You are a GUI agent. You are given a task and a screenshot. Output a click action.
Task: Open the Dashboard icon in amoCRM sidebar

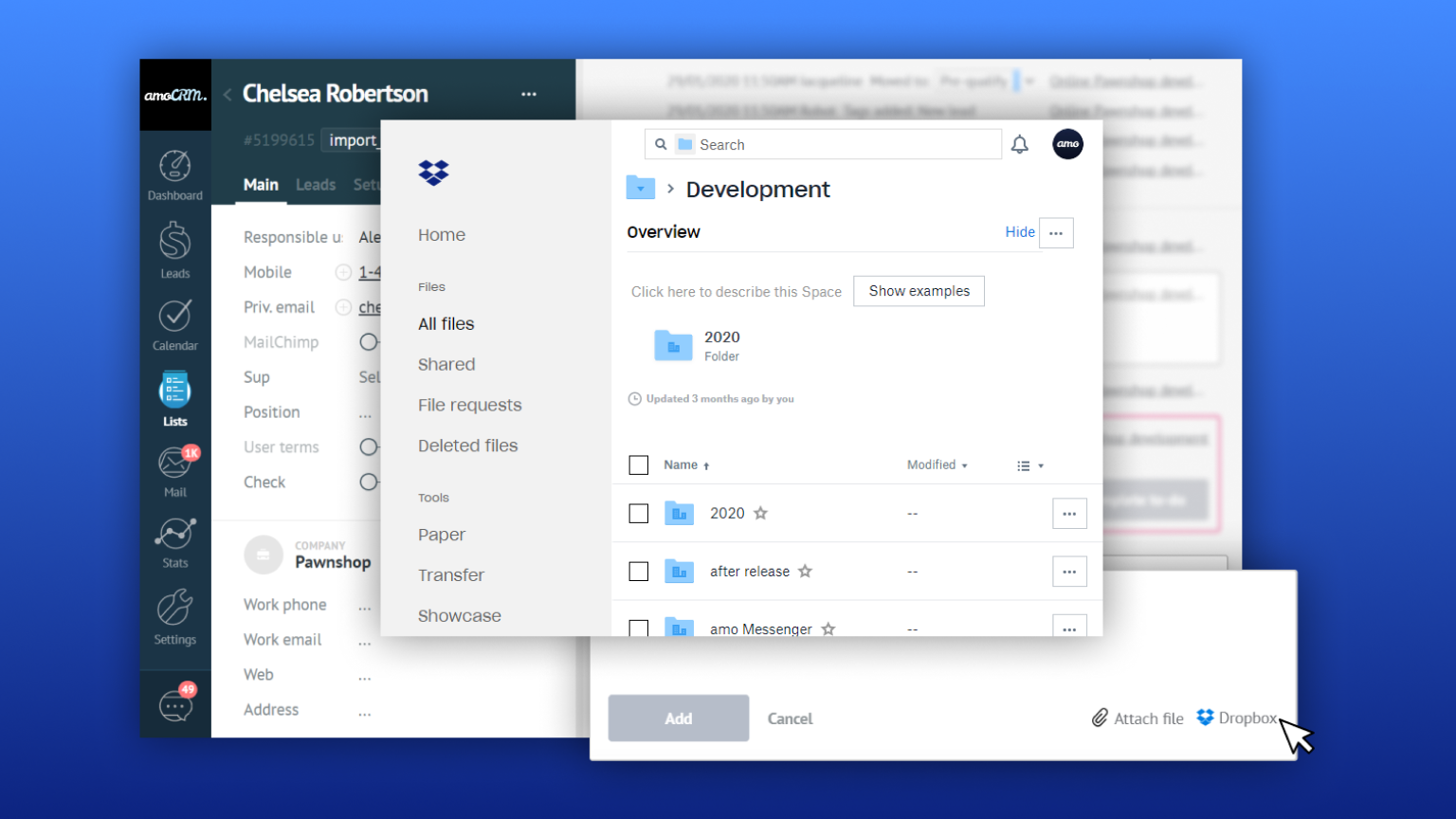174,167
